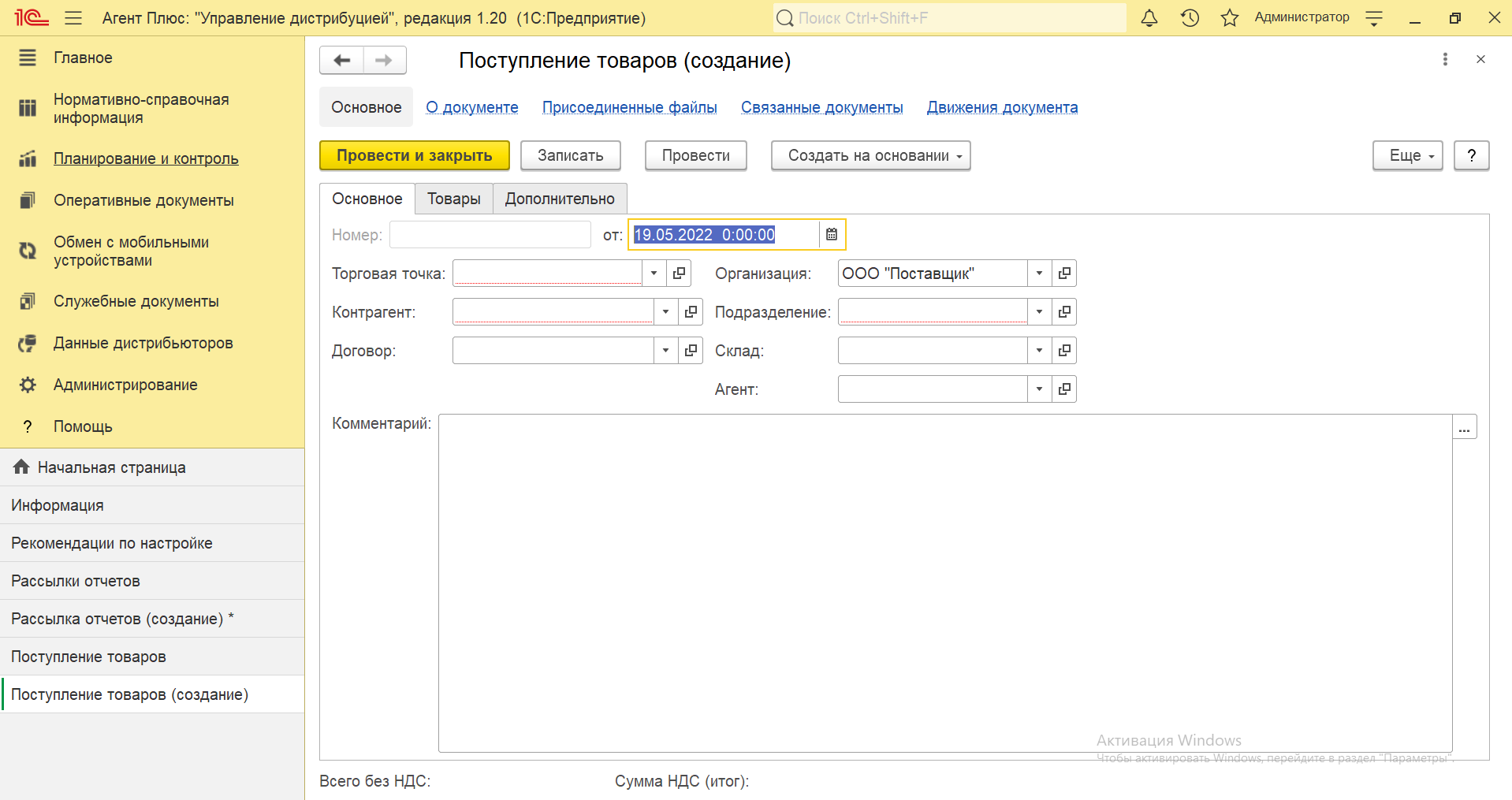Open Торговая точка record icon
The image size is (1512, 800).
point(679,273)
